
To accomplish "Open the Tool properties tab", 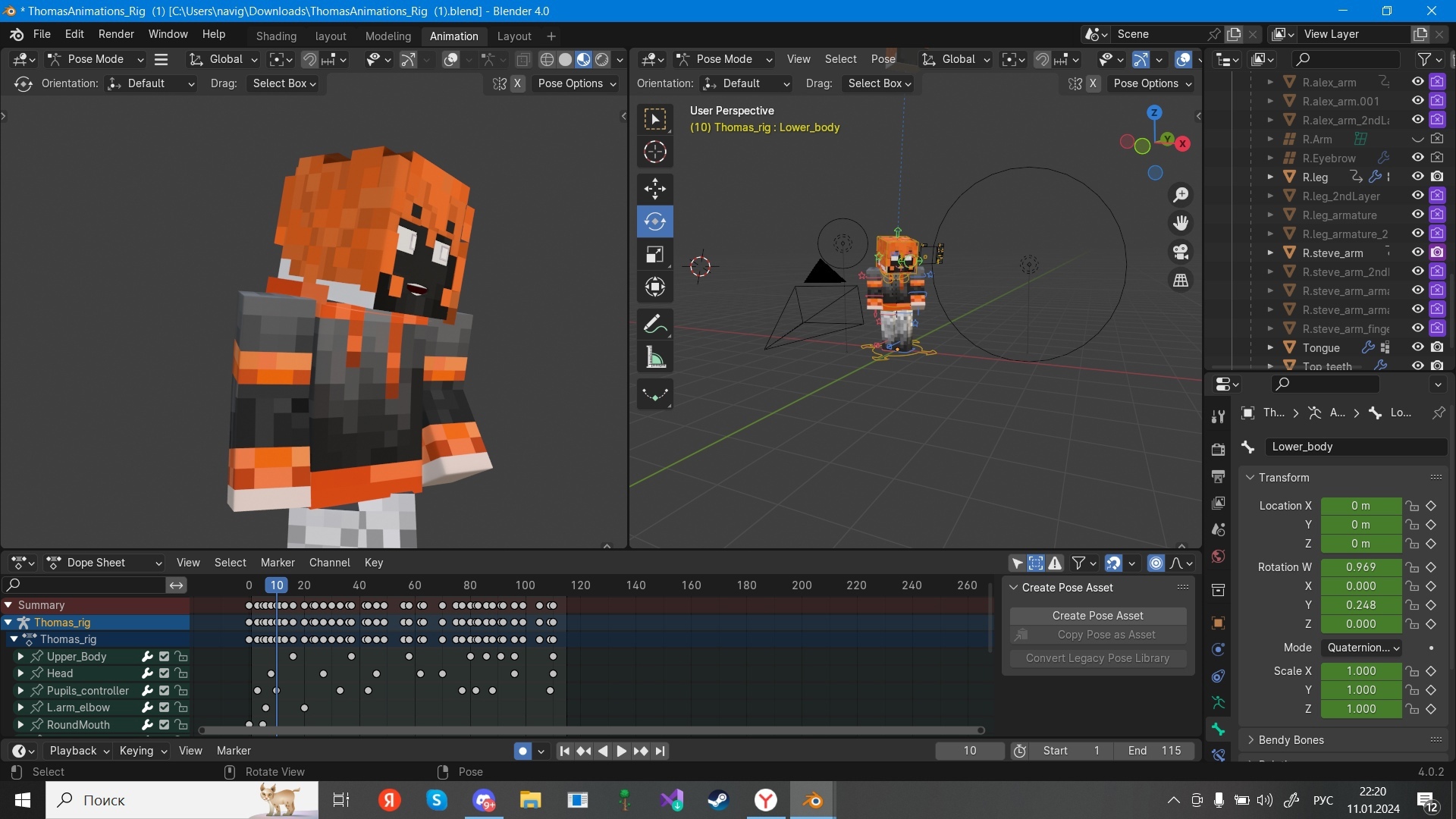I will click(1218, 416).
